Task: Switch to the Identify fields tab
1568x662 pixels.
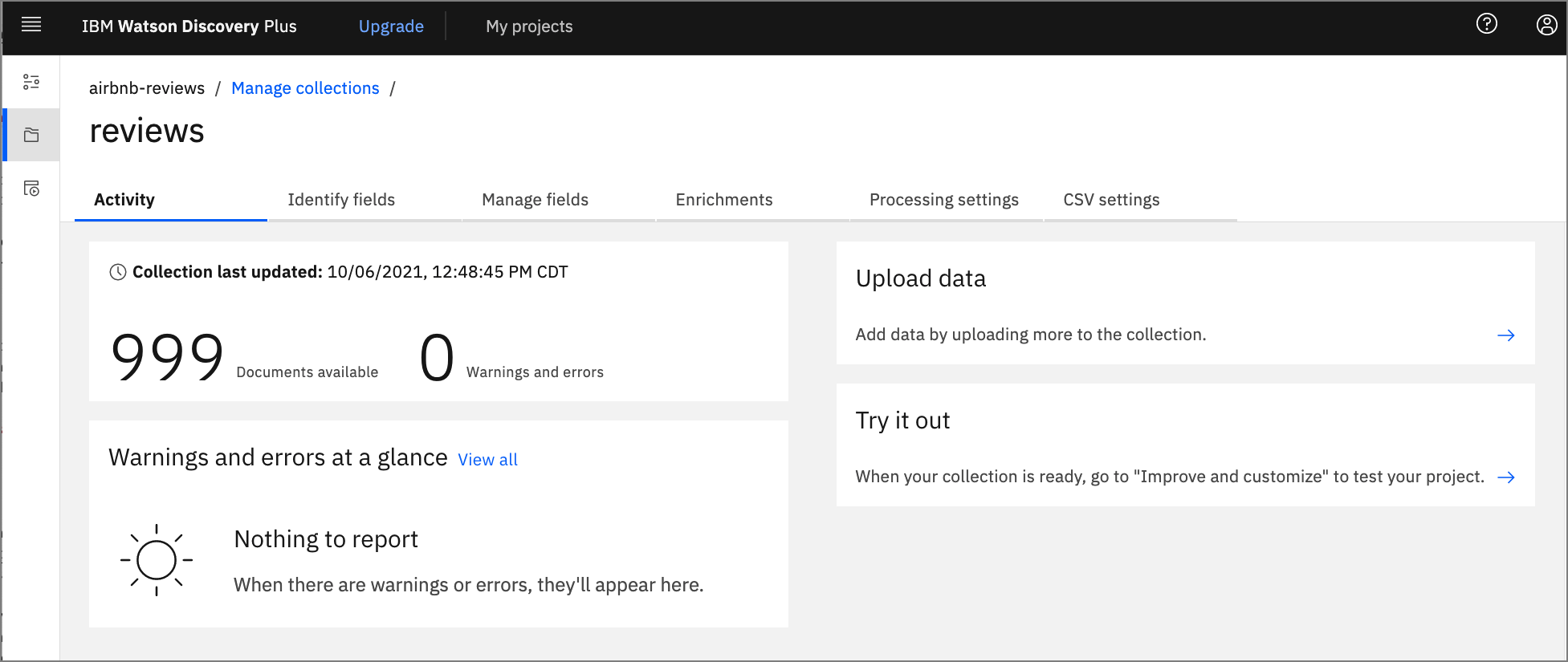Action: [341, 200]
